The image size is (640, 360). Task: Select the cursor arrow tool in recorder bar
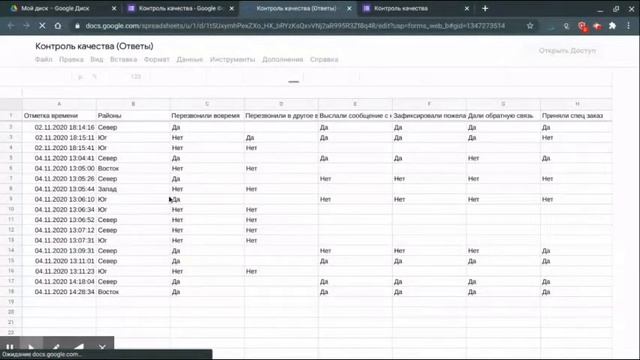[x=31, y=347]
